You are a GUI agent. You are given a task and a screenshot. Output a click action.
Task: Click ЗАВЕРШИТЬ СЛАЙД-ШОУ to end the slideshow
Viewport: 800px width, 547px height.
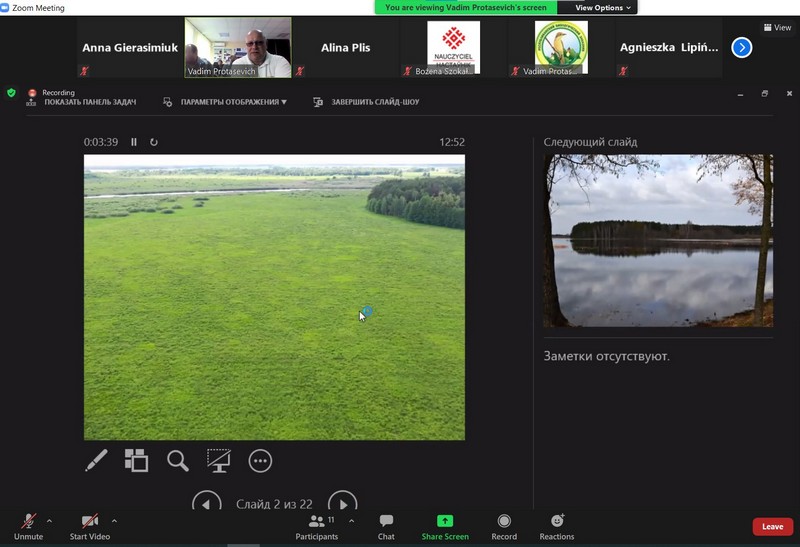[x=366, y=102]
